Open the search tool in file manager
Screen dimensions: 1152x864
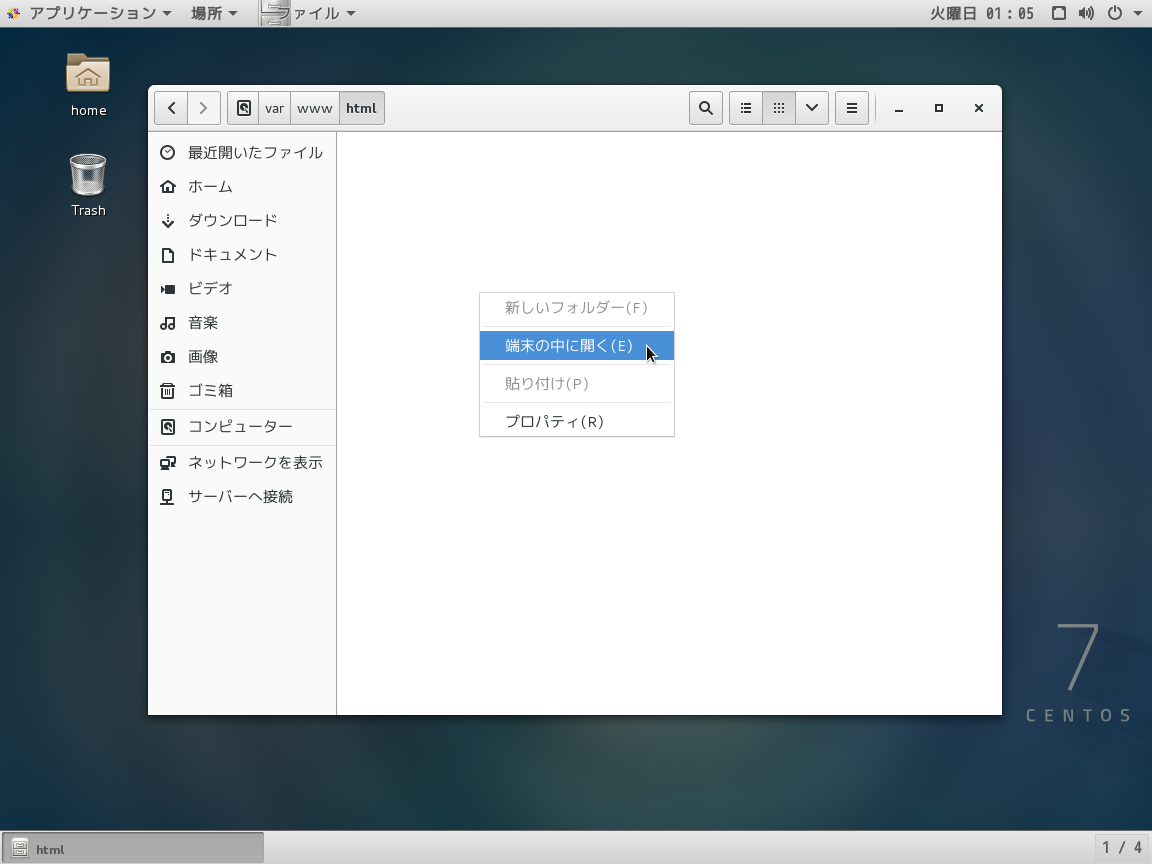pos(705,108)
